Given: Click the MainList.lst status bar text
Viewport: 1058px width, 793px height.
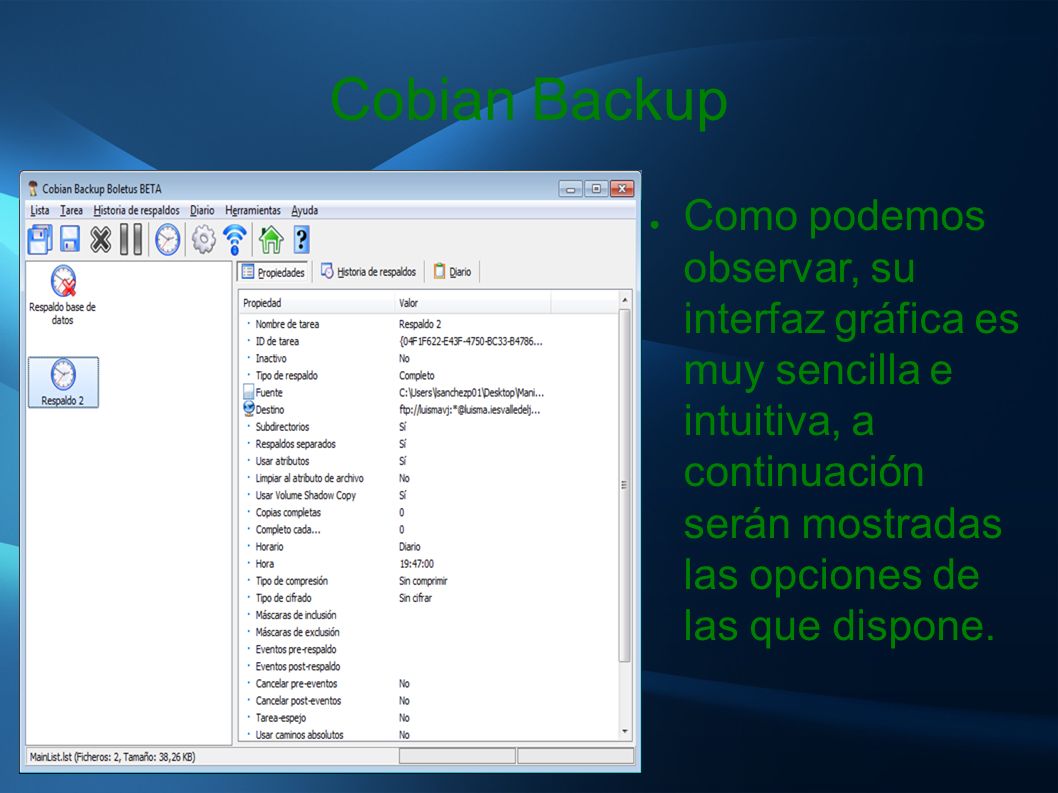Looking at the screenshot, I should [x=113, y=757].
